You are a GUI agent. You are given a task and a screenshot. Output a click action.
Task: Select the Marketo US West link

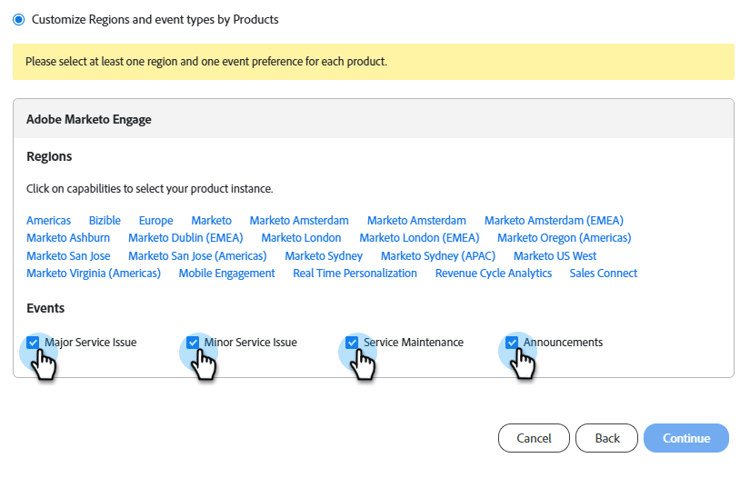tap(555, 256)
